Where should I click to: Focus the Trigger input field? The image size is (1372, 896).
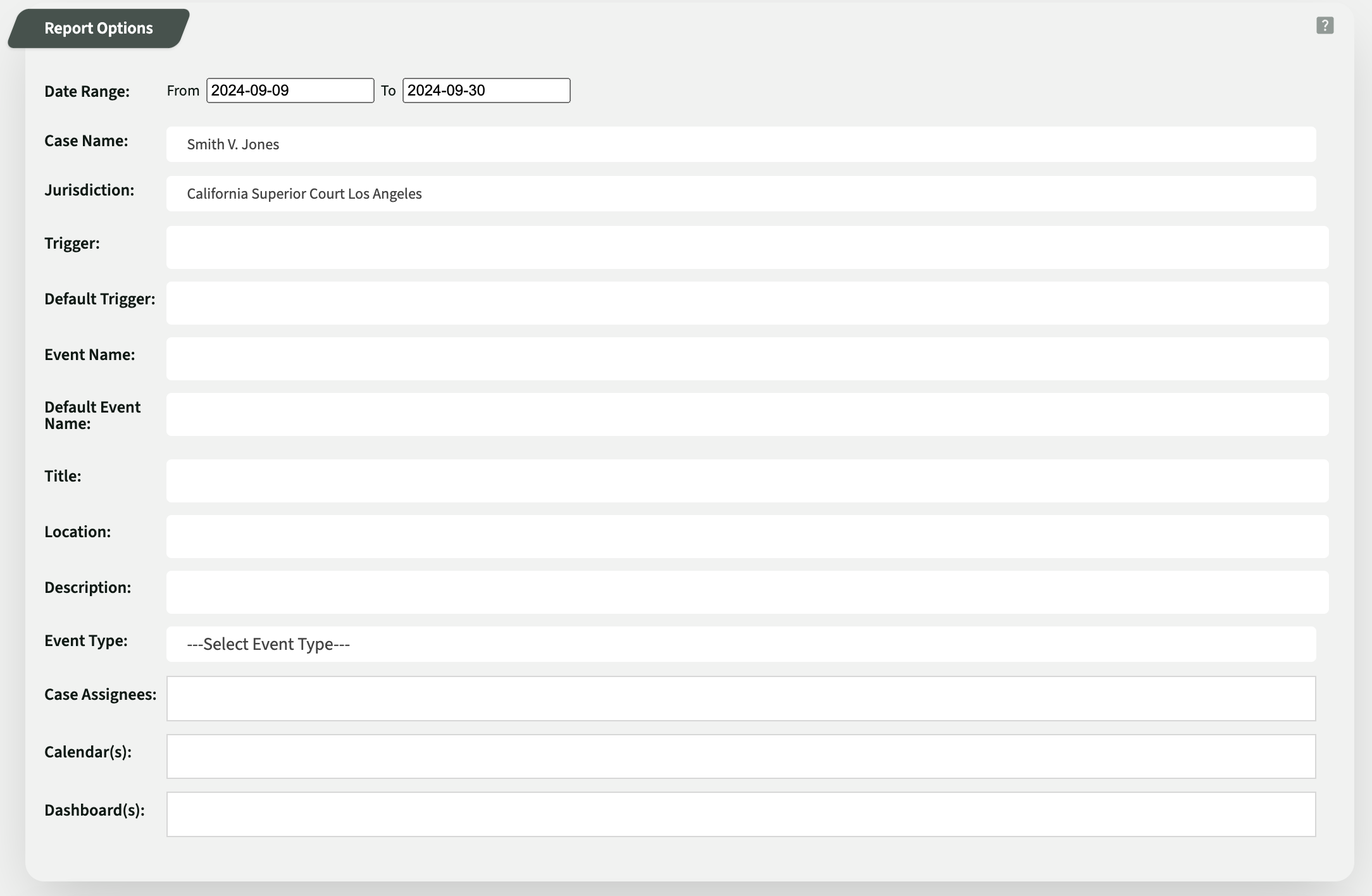(747, 247)
